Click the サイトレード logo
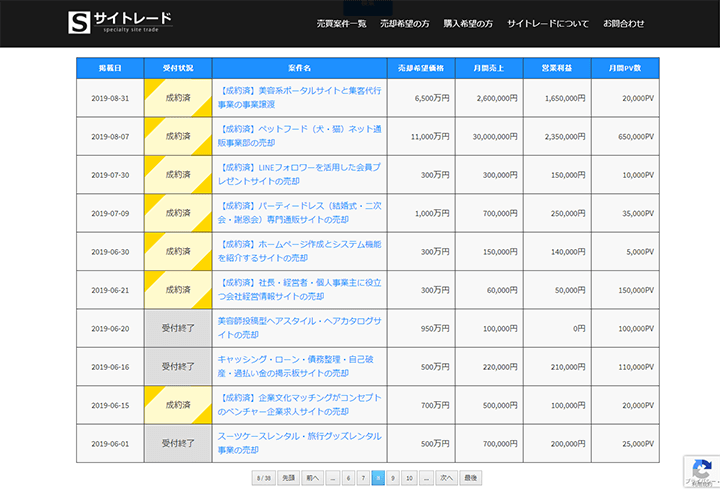 tap(119, 22)
